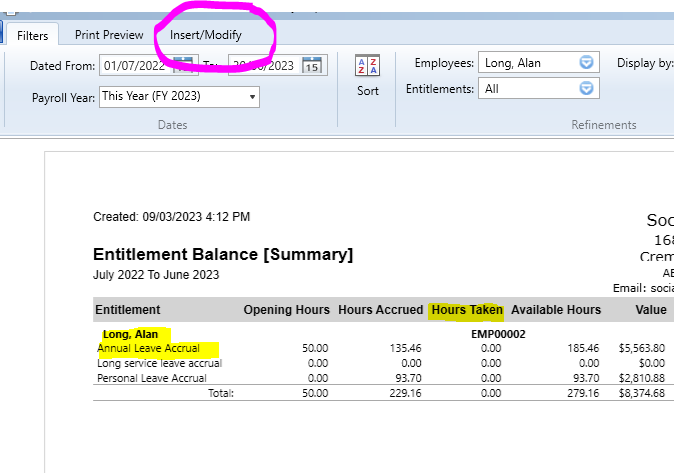Click the Employees field showing Long, Alan
Viewport: 674px width, 473px height.
click(x=527, y=63)
